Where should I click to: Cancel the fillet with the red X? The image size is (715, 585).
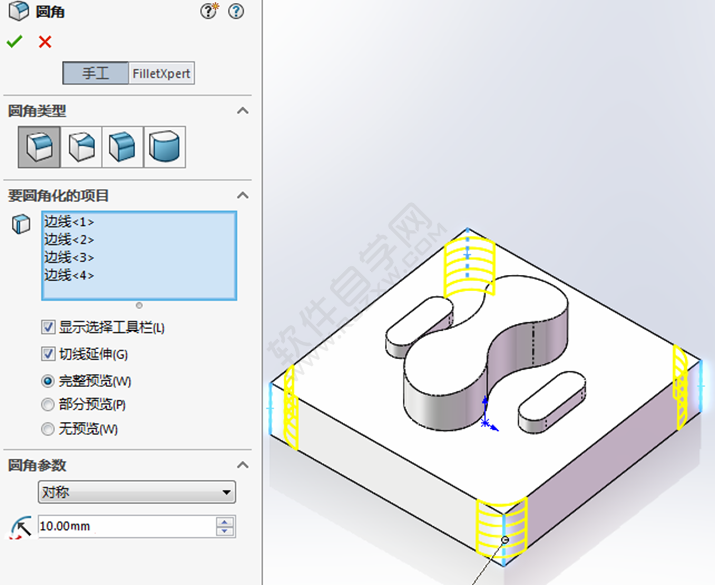pos(45,42)
